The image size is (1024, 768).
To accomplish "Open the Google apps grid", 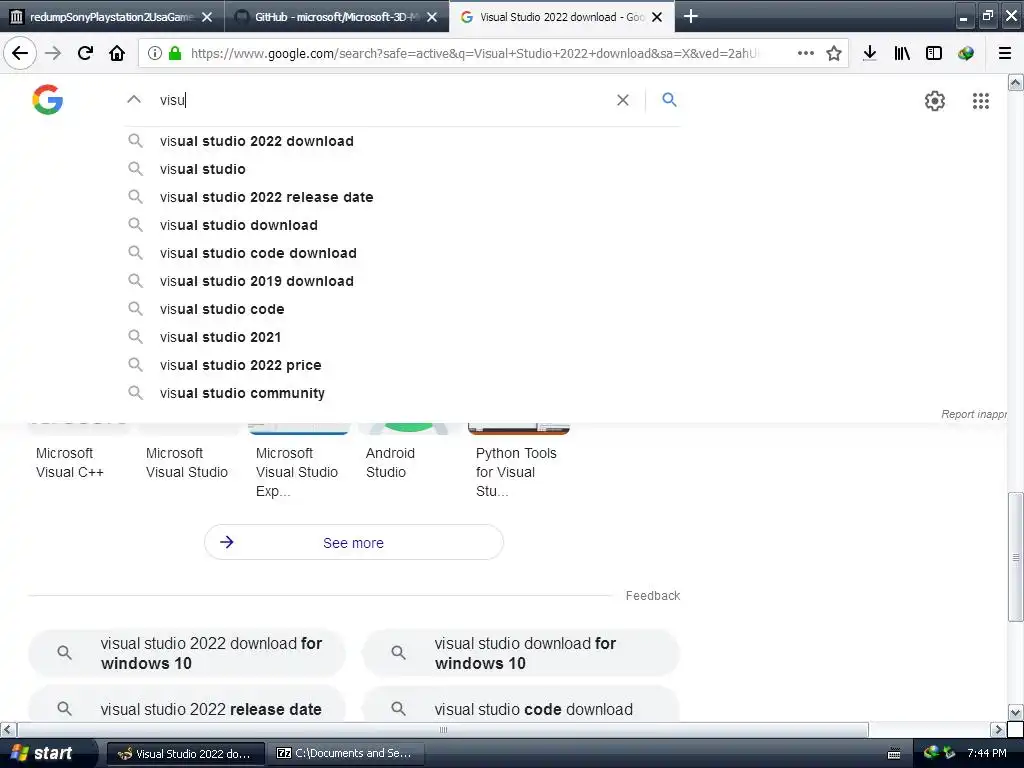I will [x=981, y=101].
